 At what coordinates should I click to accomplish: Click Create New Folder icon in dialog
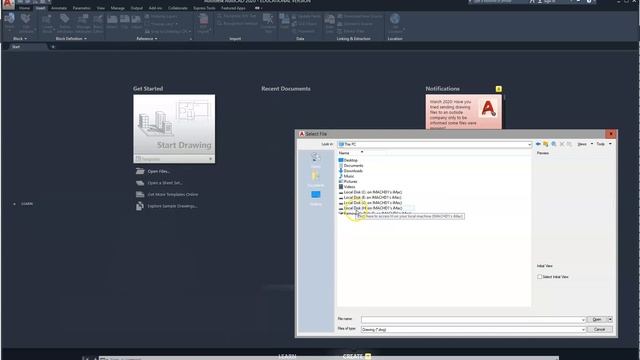(x=569, y=144)
